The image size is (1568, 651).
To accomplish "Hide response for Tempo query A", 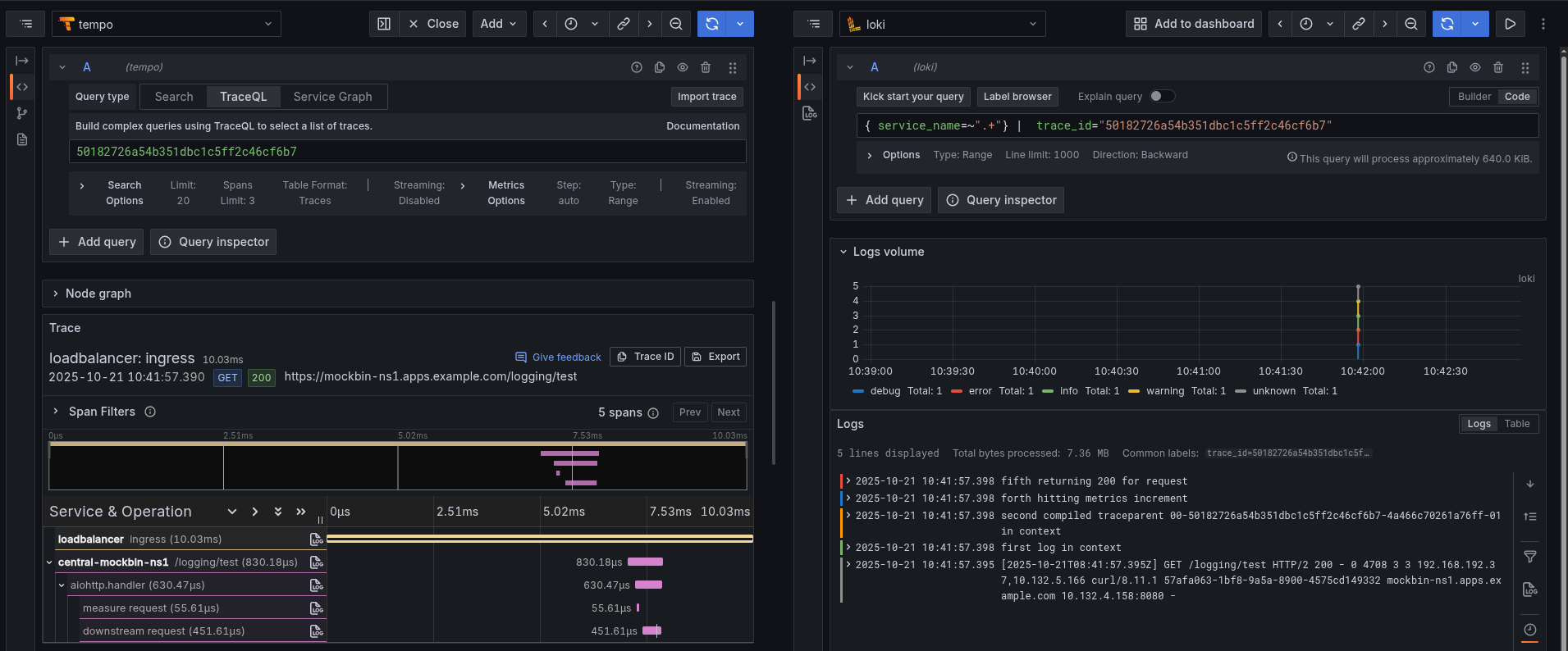I will [683, 67].
